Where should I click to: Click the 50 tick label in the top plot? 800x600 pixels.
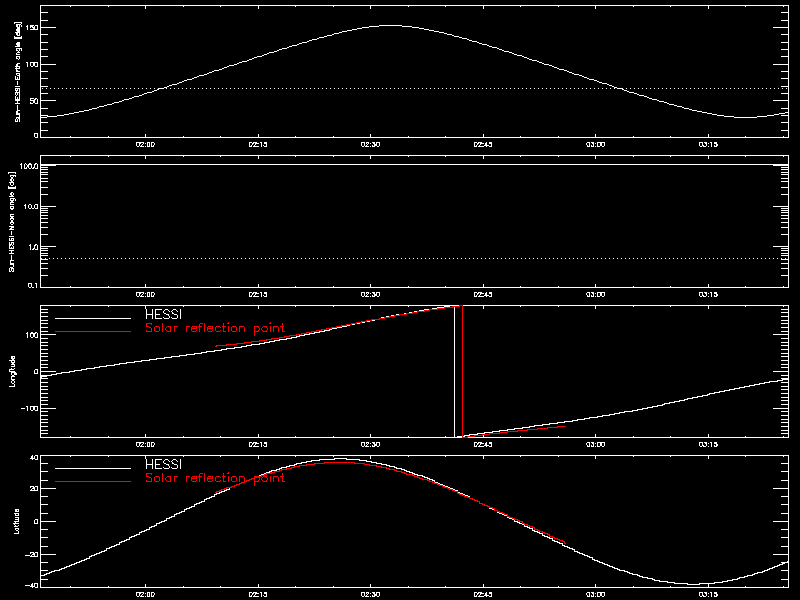34,101
